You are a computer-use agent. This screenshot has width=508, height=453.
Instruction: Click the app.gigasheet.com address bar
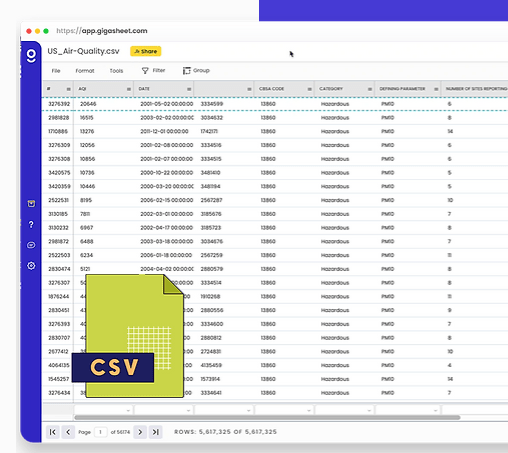point(102,31)
